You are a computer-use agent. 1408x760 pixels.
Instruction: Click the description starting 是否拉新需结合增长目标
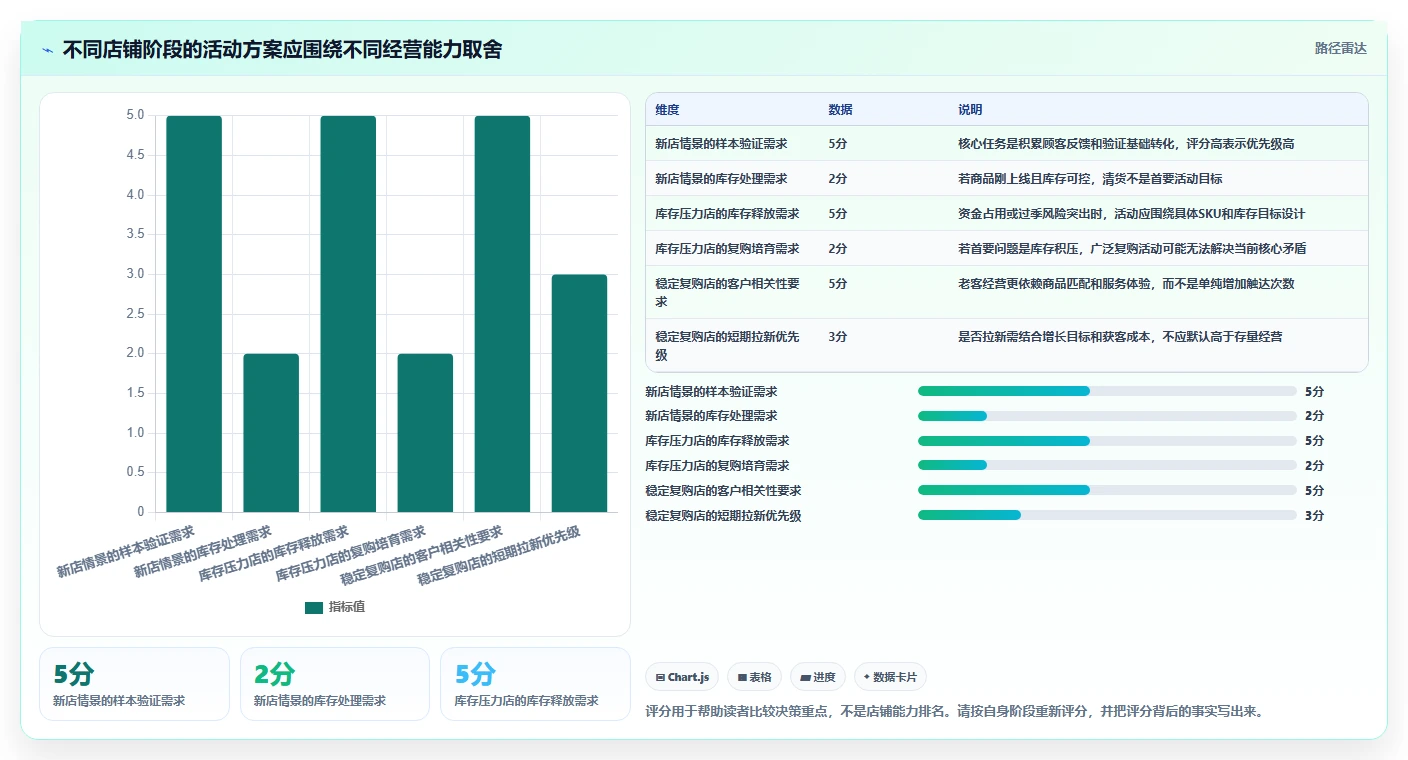(1120, 337)
